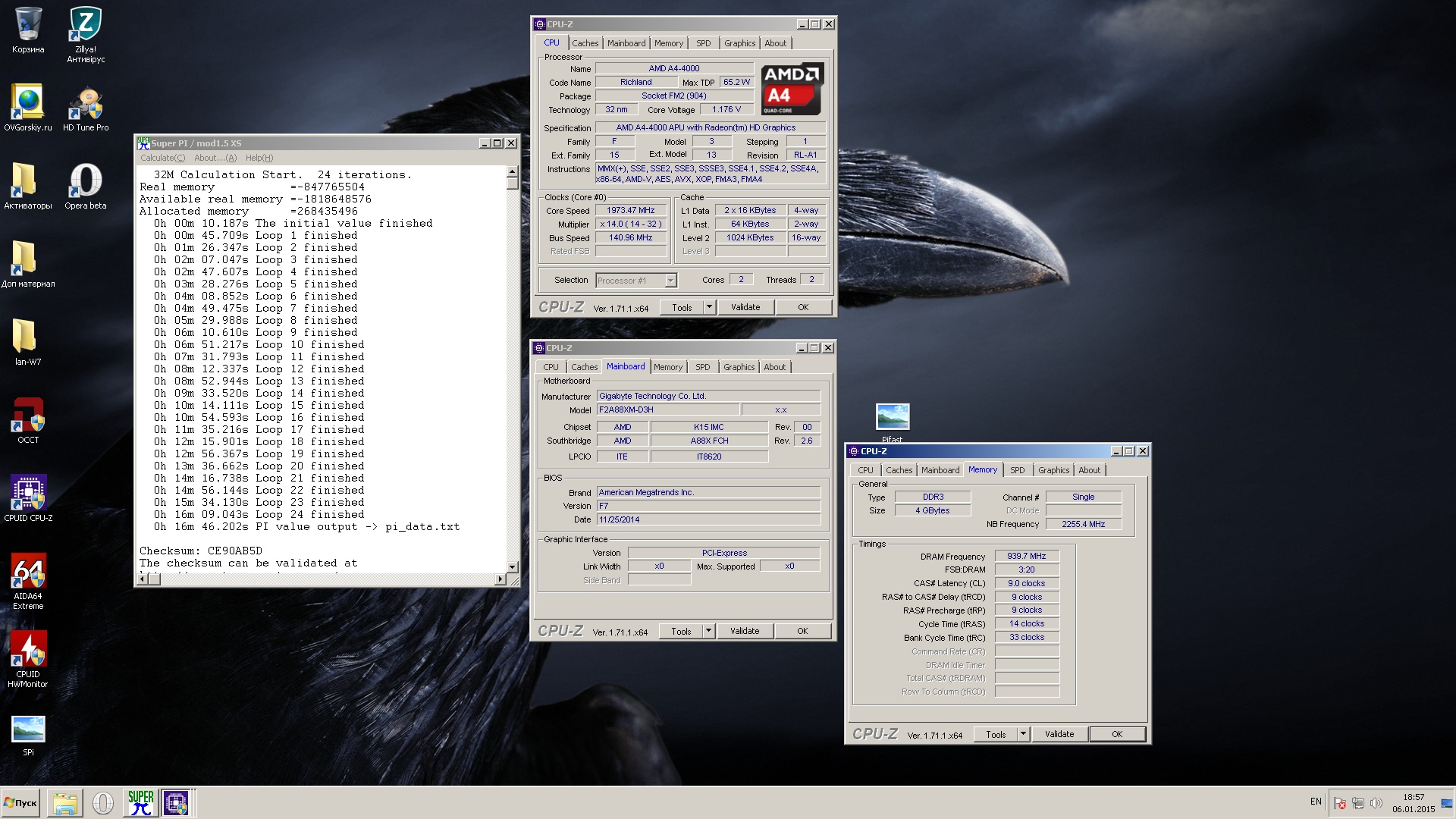Switch to Graphics tab in top CPU-Z window
The width and height of the screenshot is (1456, 819).
[739, 43]
